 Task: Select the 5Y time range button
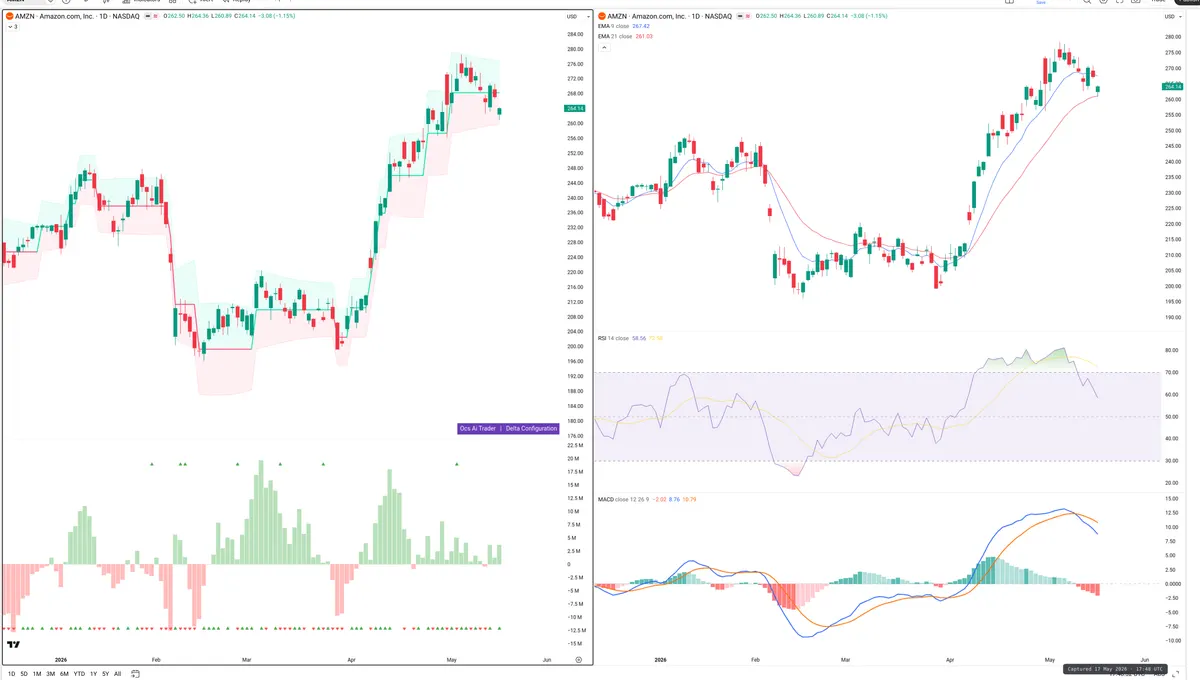106,674
